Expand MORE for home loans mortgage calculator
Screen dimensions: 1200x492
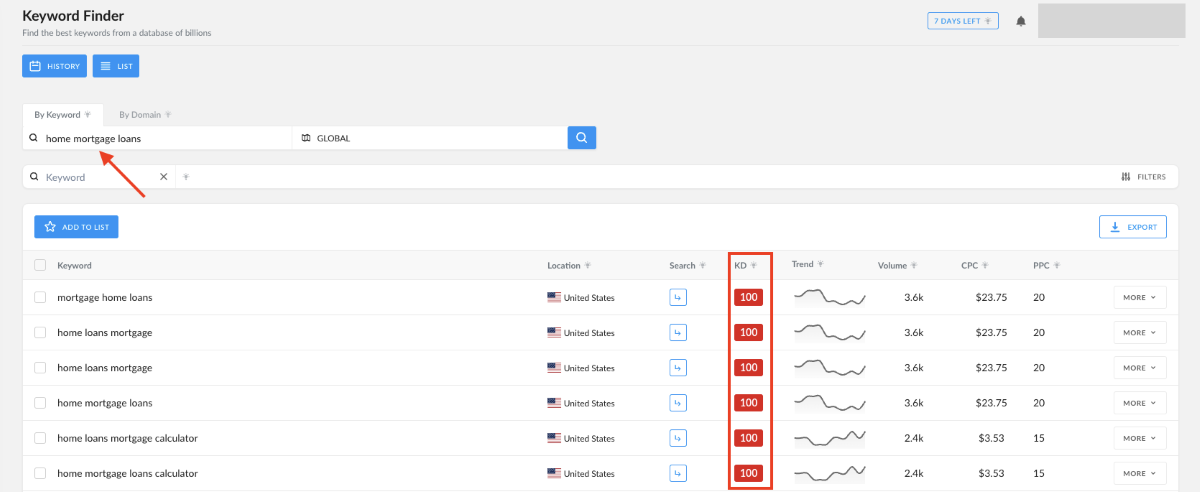pos(1140,438)
